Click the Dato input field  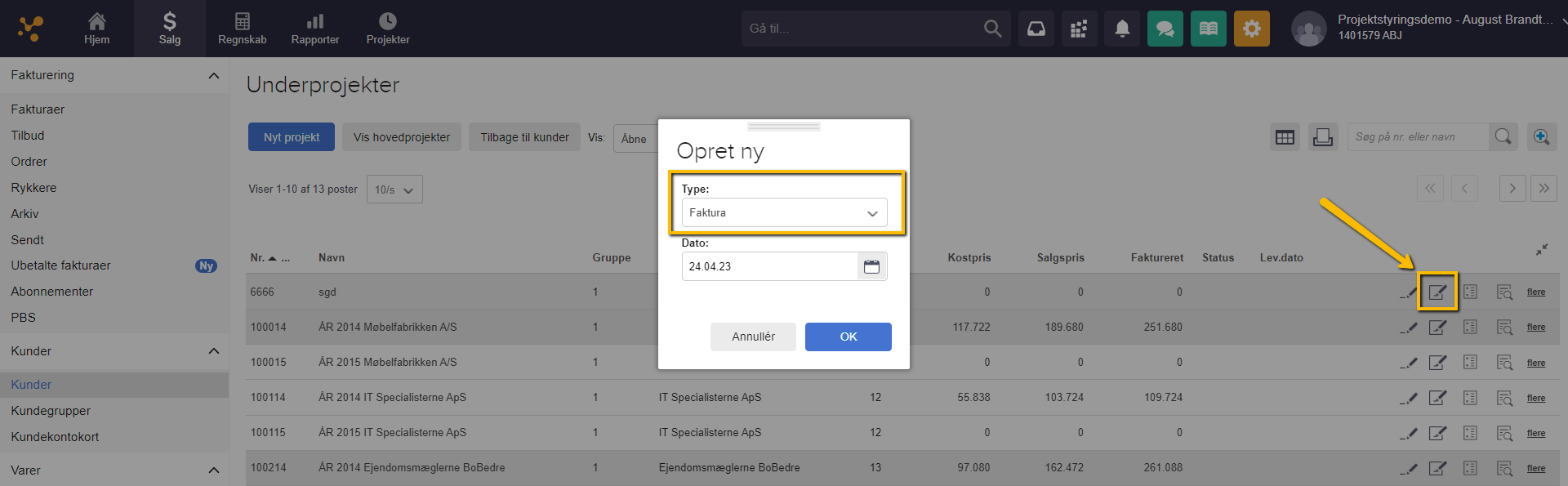pyautogui.click(x=768, y=267)
